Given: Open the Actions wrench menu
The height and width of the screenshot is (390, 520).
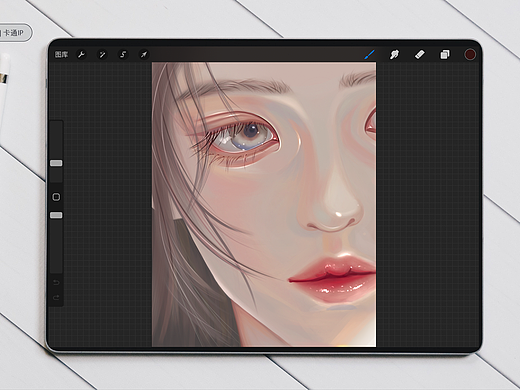Looking at the screenshot, I should (81, 54).
